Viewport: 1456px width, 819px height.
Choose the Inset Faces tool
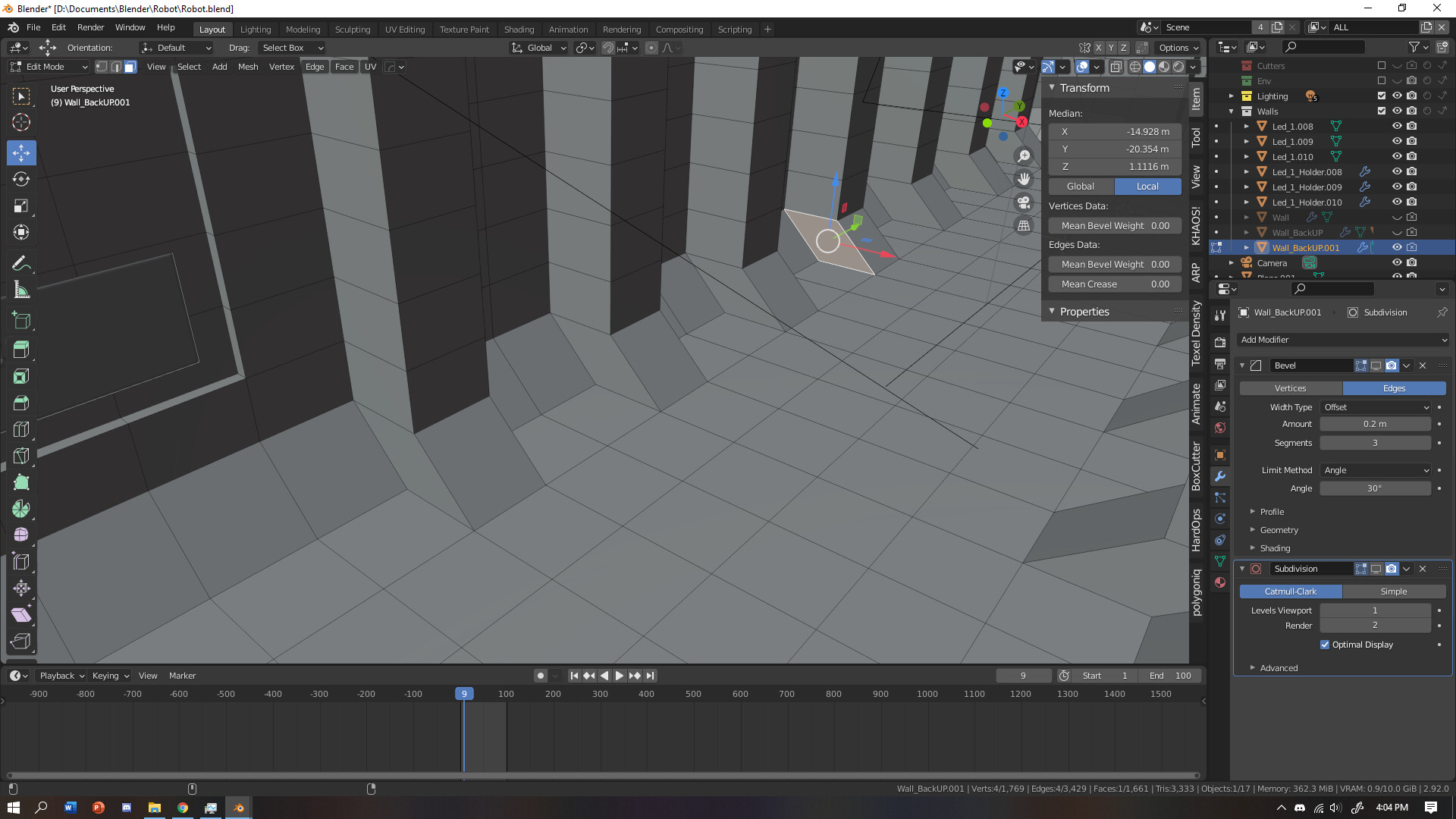[21, 376]
